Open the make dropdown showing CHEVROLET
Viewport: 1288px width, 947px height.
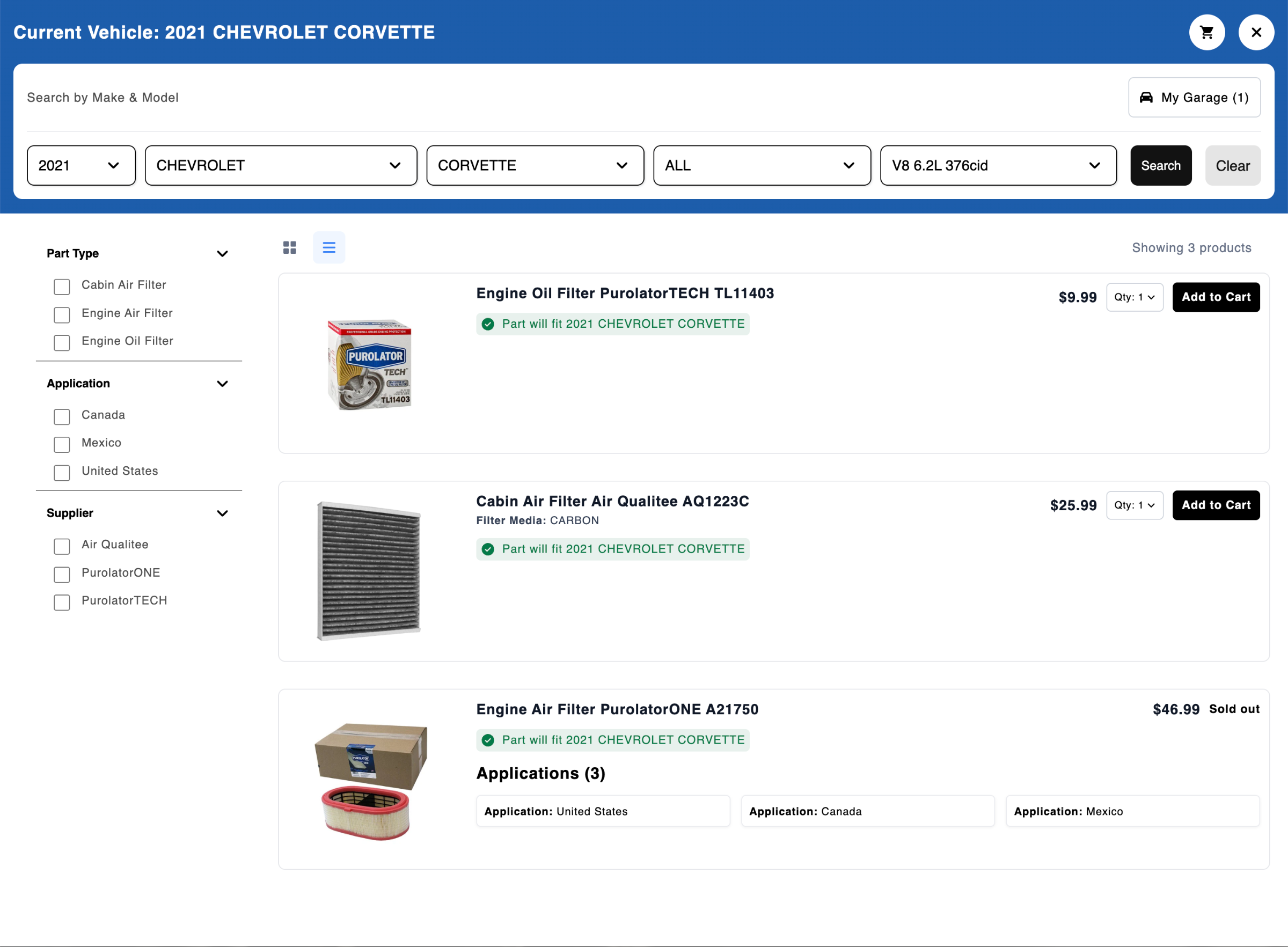[x=281, y=166]
